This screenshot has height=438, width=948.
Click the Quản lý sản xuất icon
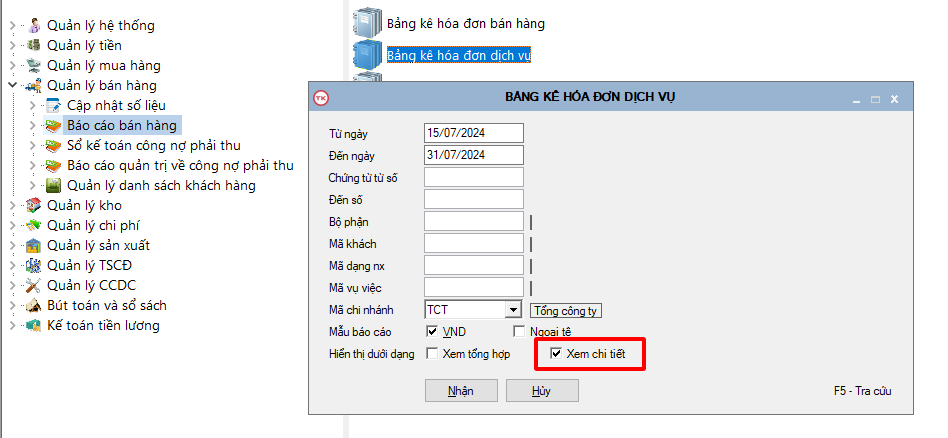click(x=34, y=245)
